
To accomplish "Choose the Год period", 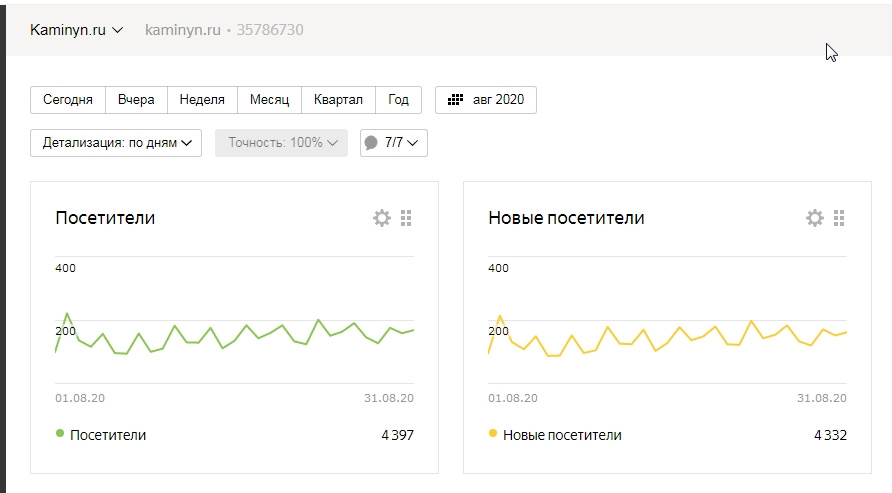I will (x=398, y=100).
